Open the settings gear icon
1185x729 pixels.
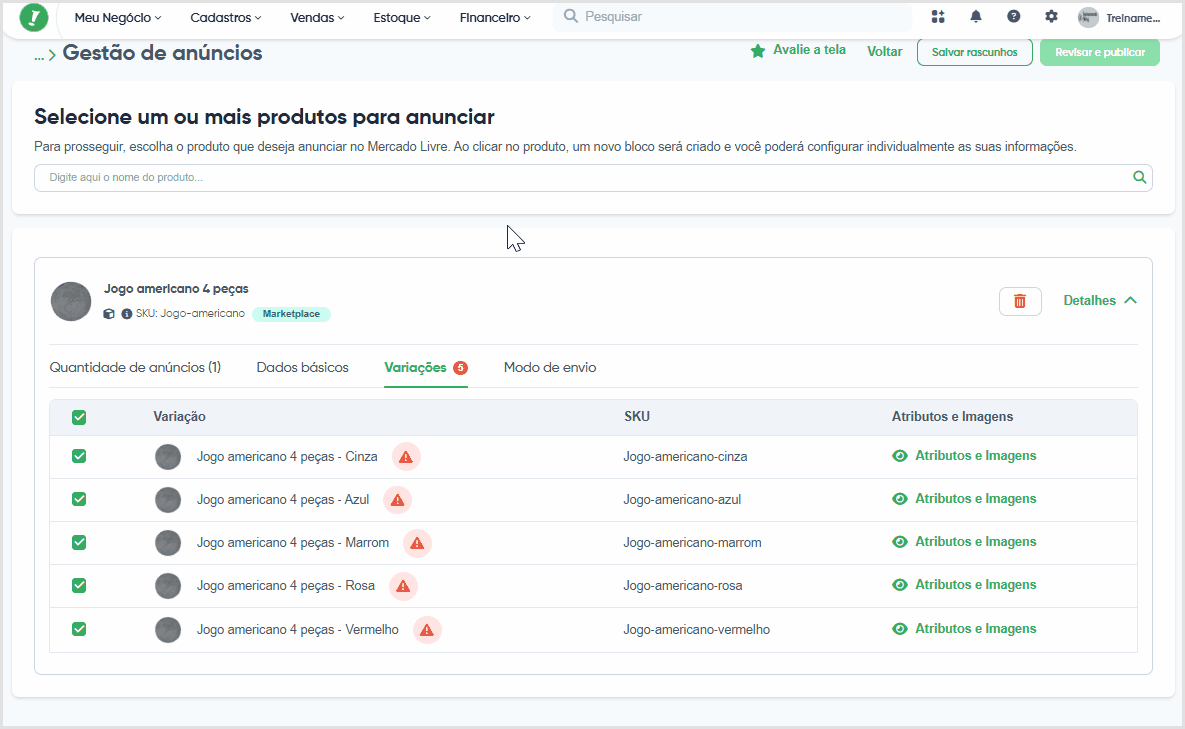pos(1051,17)
